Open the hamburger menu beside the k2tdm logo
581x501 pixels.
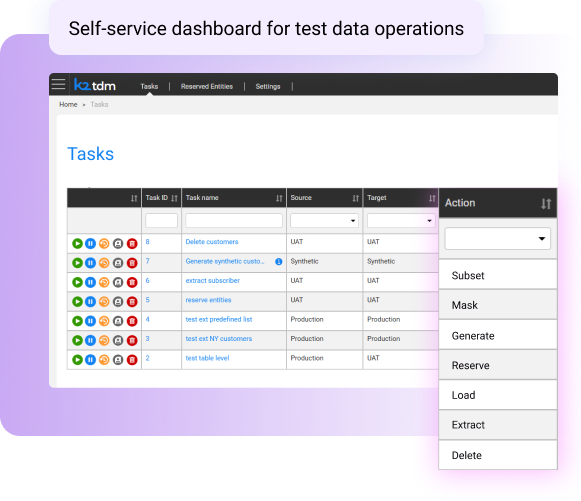coord(58,84)
